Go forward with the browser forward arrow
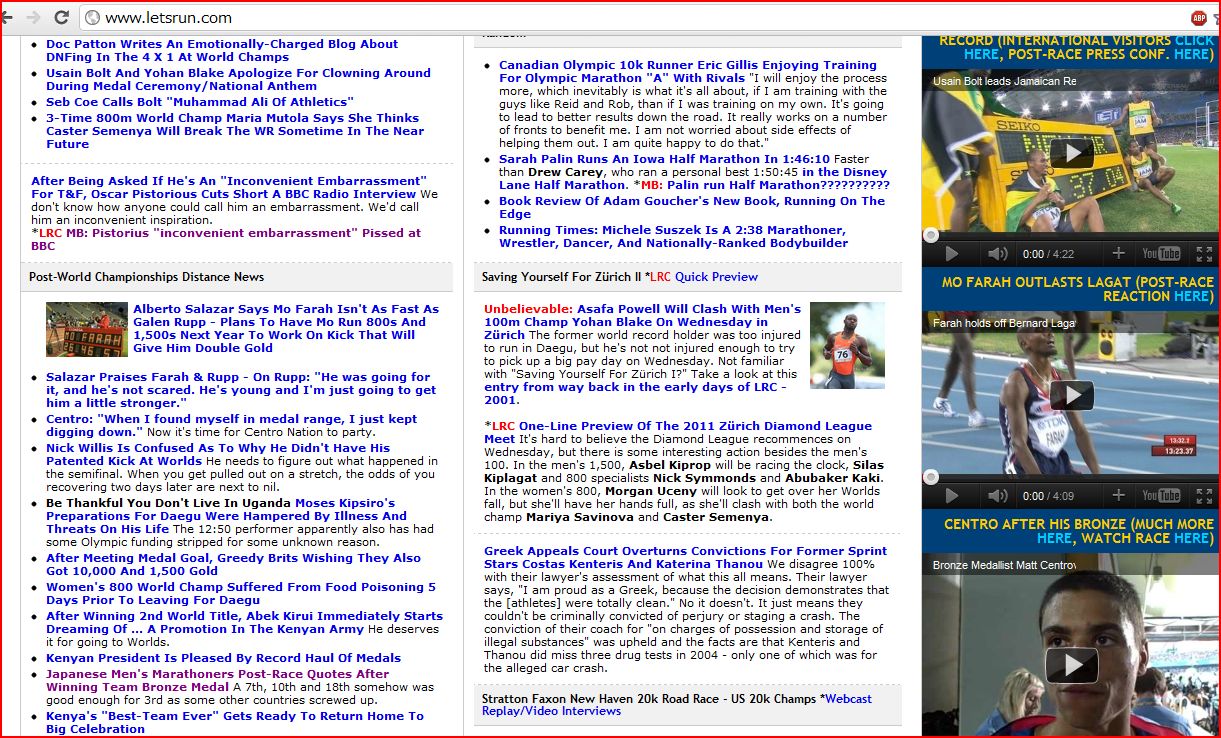Viewport: 1221px width, 738px height. pyautogui.click(x=34, y=17)
